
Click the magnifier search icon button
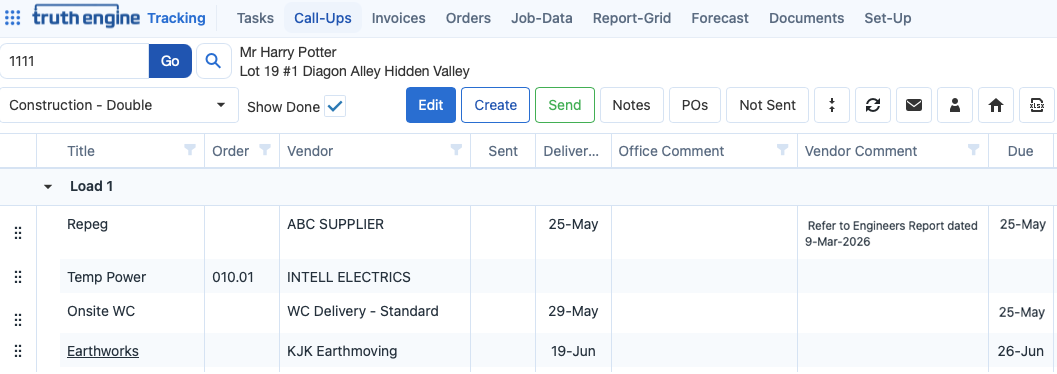(x=214, y=61)
